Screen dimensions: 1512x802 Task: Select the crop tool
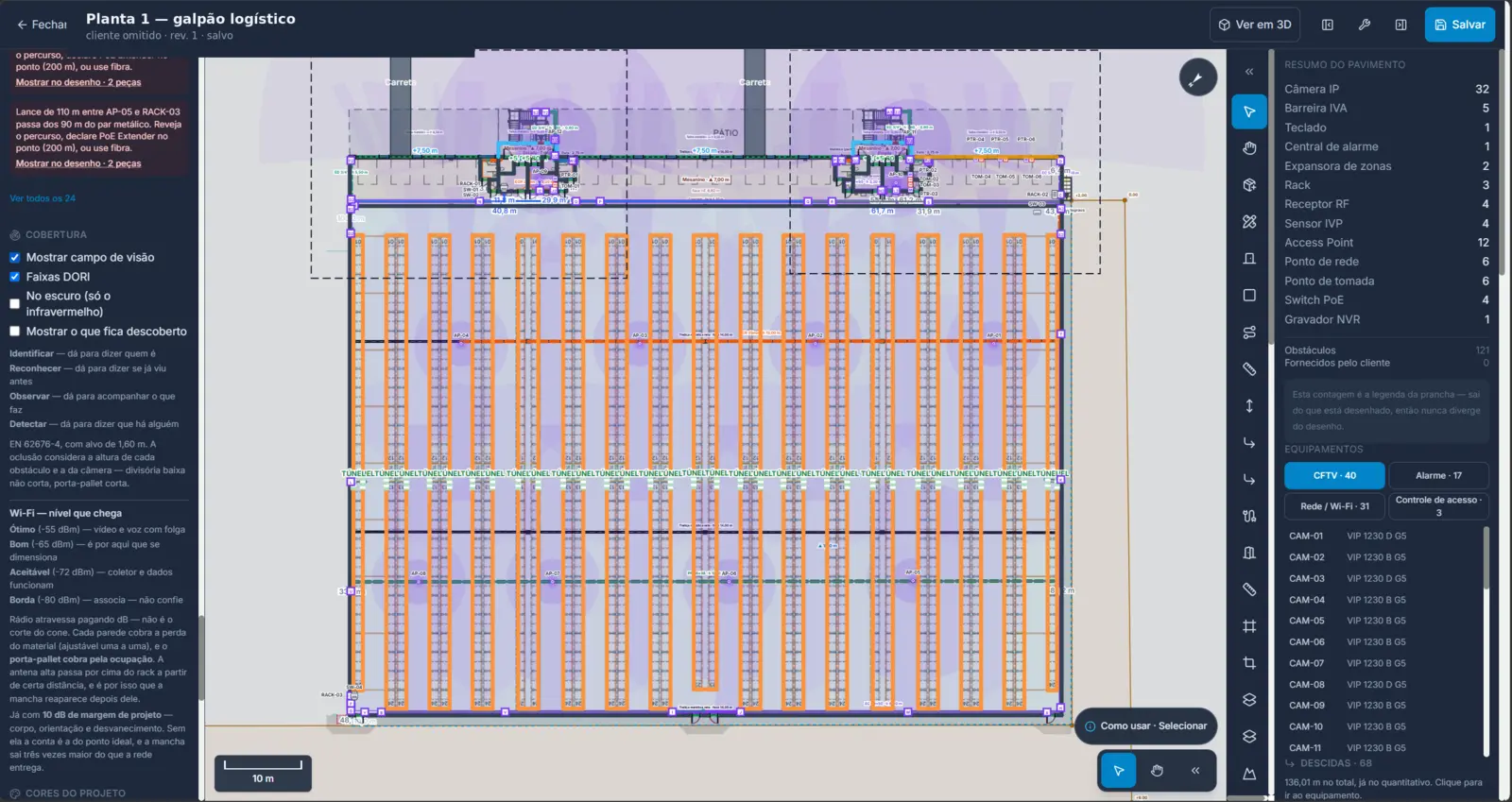point(1249,663)
